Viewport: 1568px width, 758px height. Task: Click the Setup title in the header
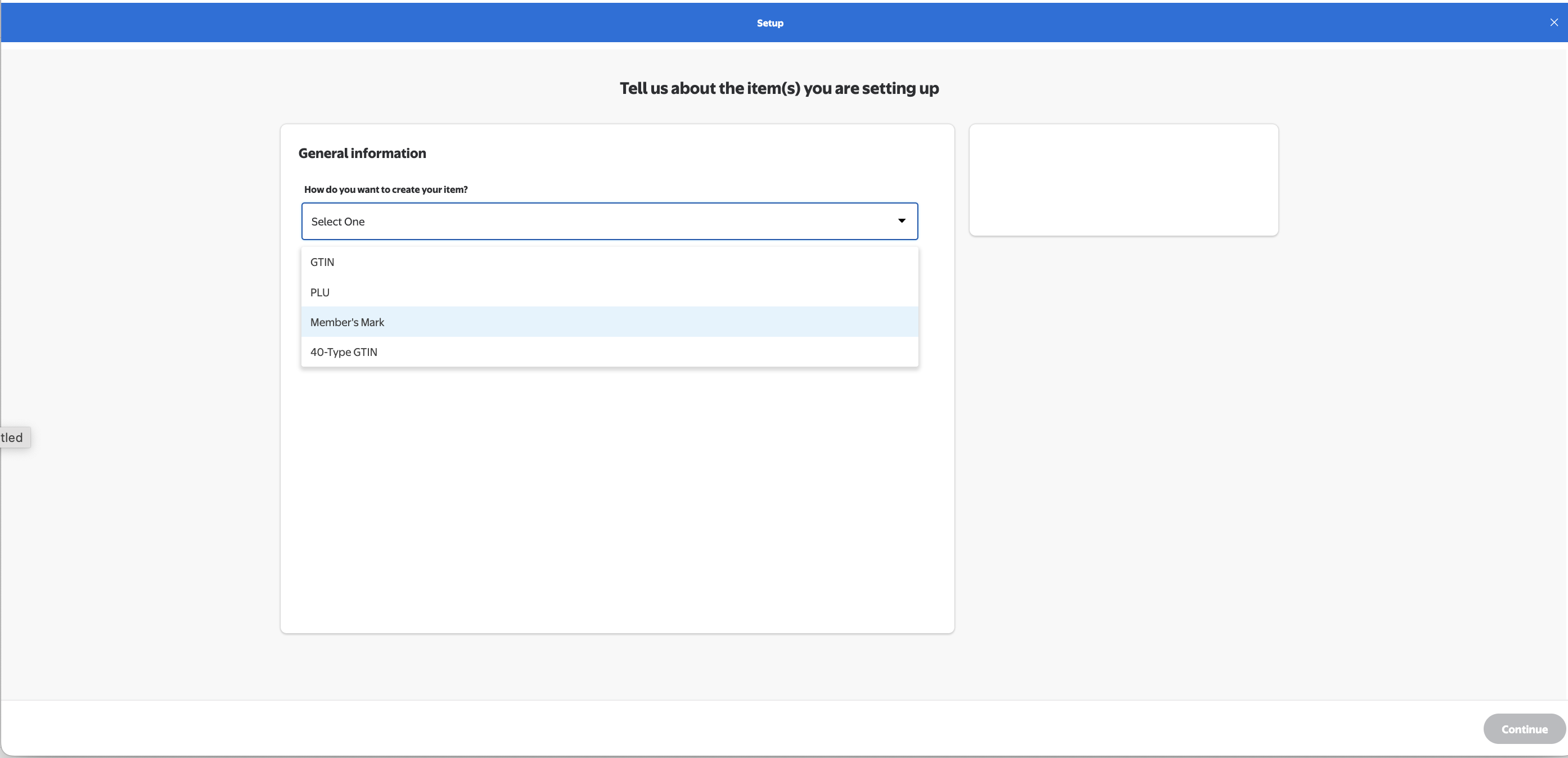point(769,23)
